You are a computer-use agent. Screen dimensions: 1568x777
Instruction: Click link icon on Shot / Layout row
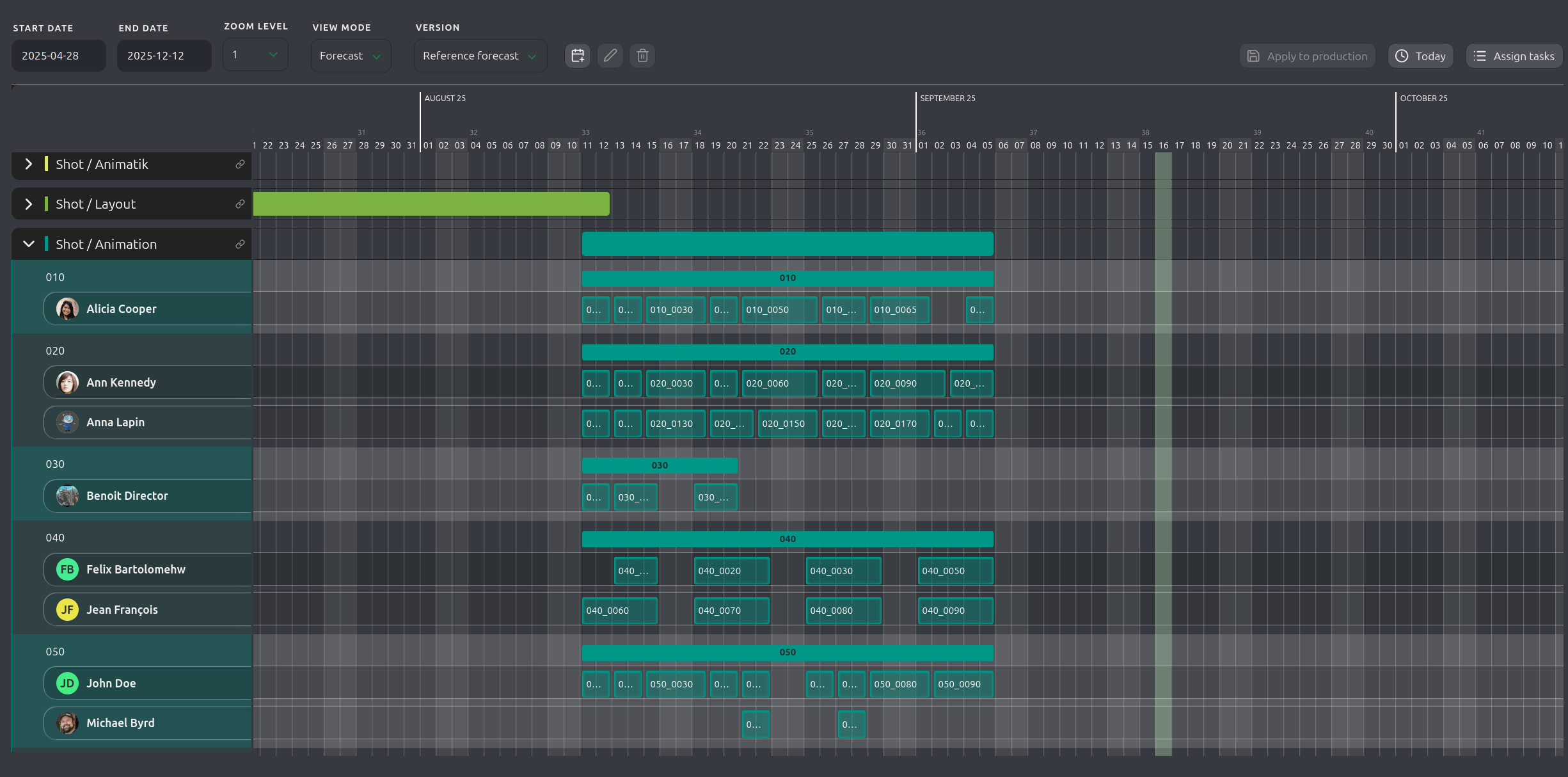pos(240,204)
